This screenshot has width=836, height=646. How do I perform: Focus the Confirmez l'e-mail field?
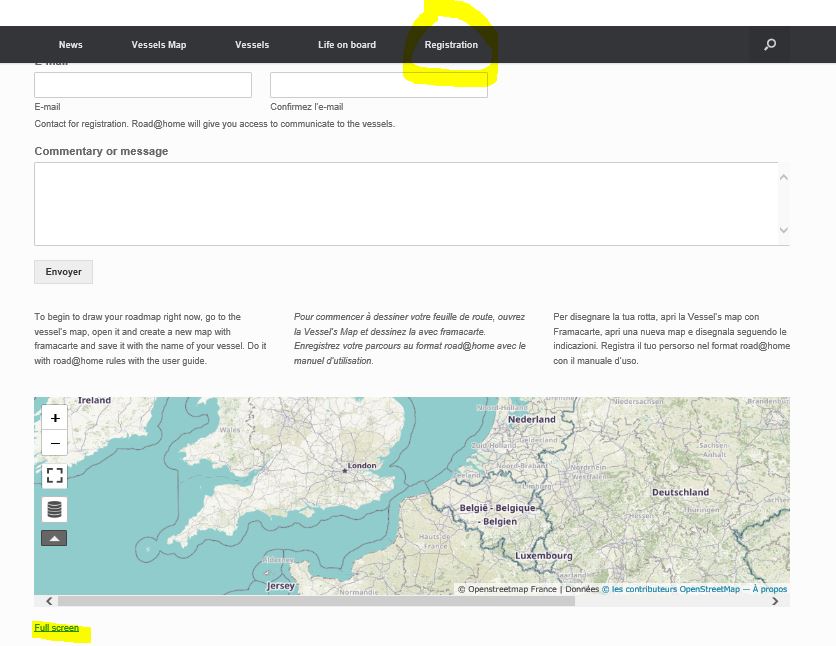(378, 85)
